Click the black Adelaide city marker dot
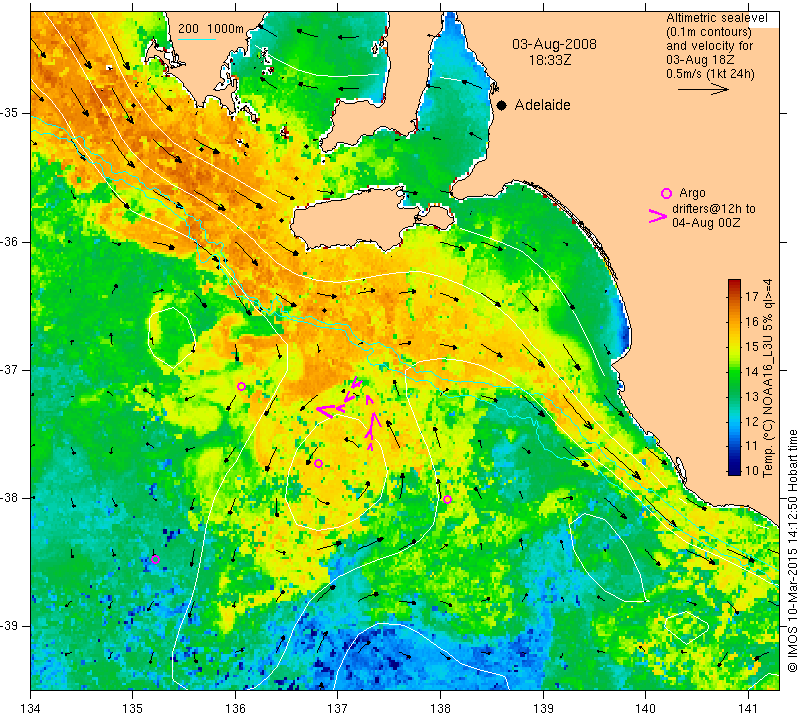 pyautogui.click(x=502, y=105)
